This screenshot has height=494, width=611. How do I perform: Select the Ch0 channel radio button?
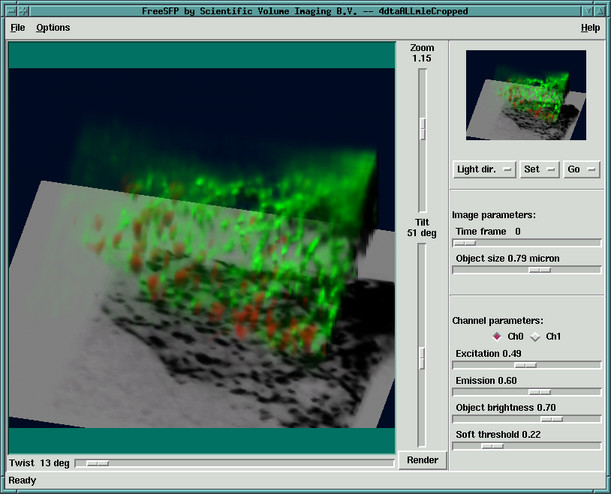pyautogui.click(x=497, y=336)
